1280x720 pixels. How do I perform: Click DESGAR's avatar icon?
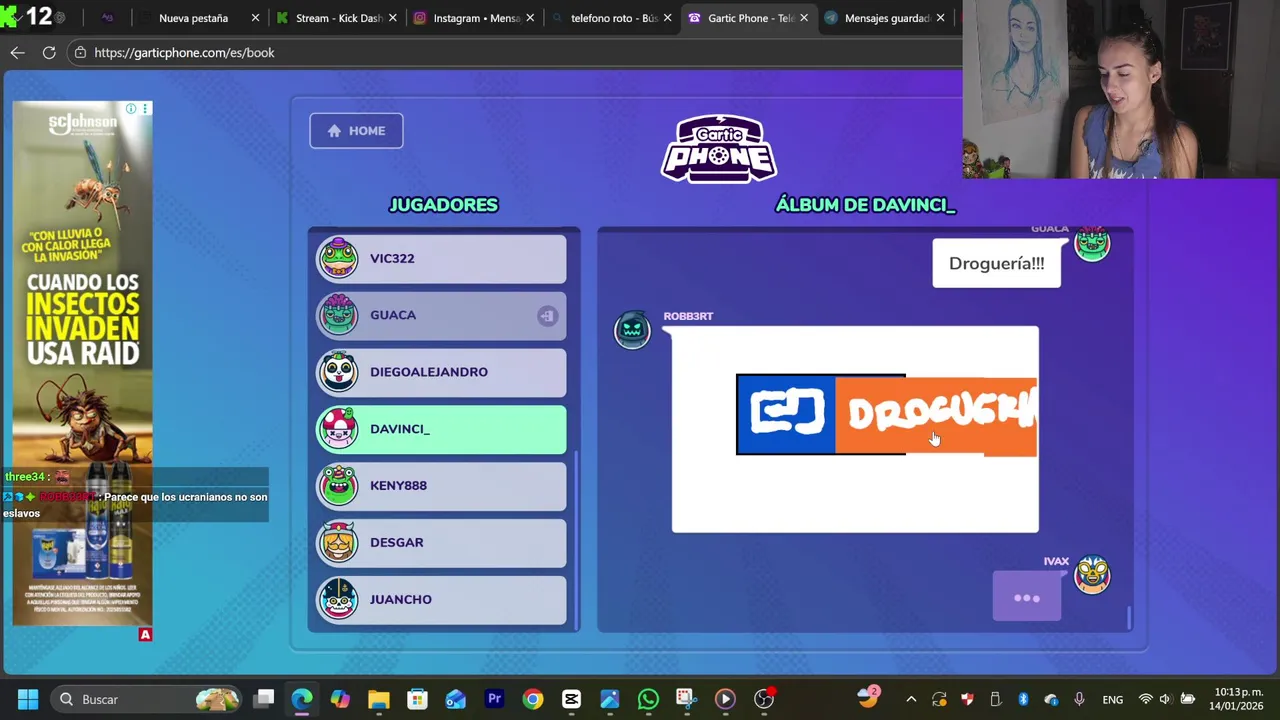point(338,543)
